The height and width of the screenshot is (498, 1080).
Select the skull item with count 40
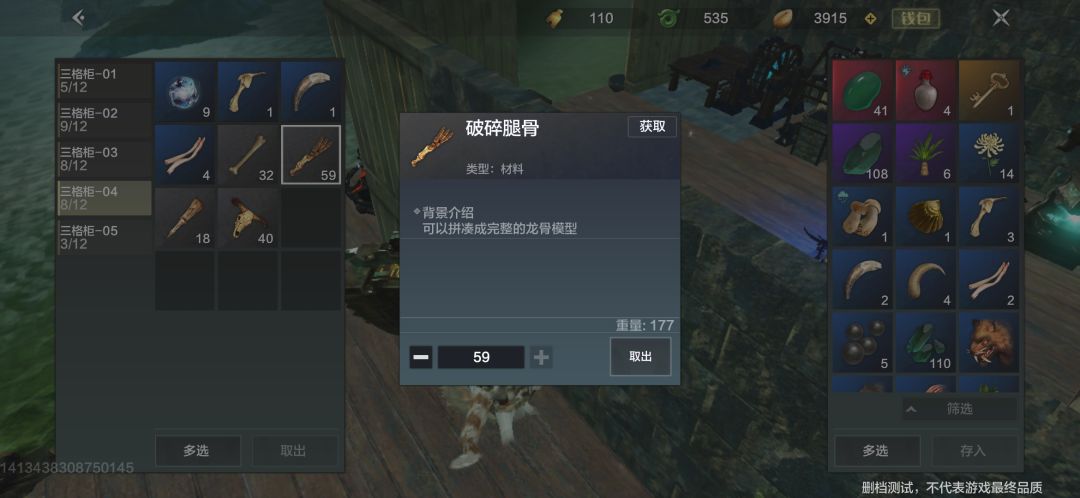[x=248, y=218]
